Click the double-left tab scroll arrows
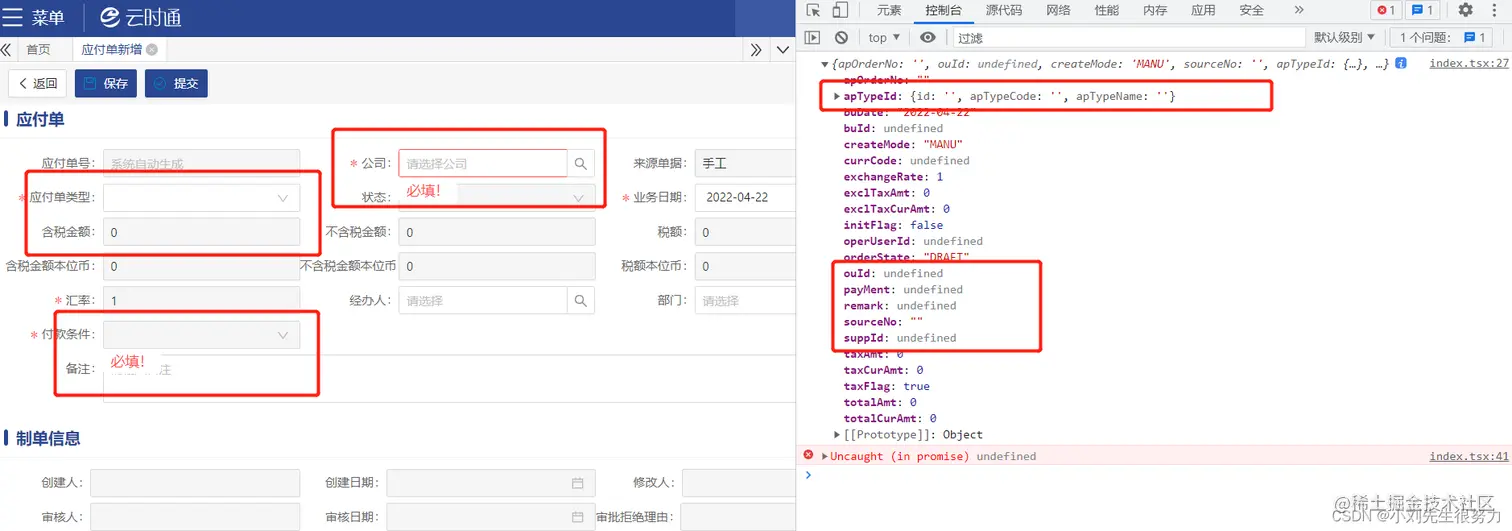This screenshot has width=1512, height=531. click(x=6, y=50)
